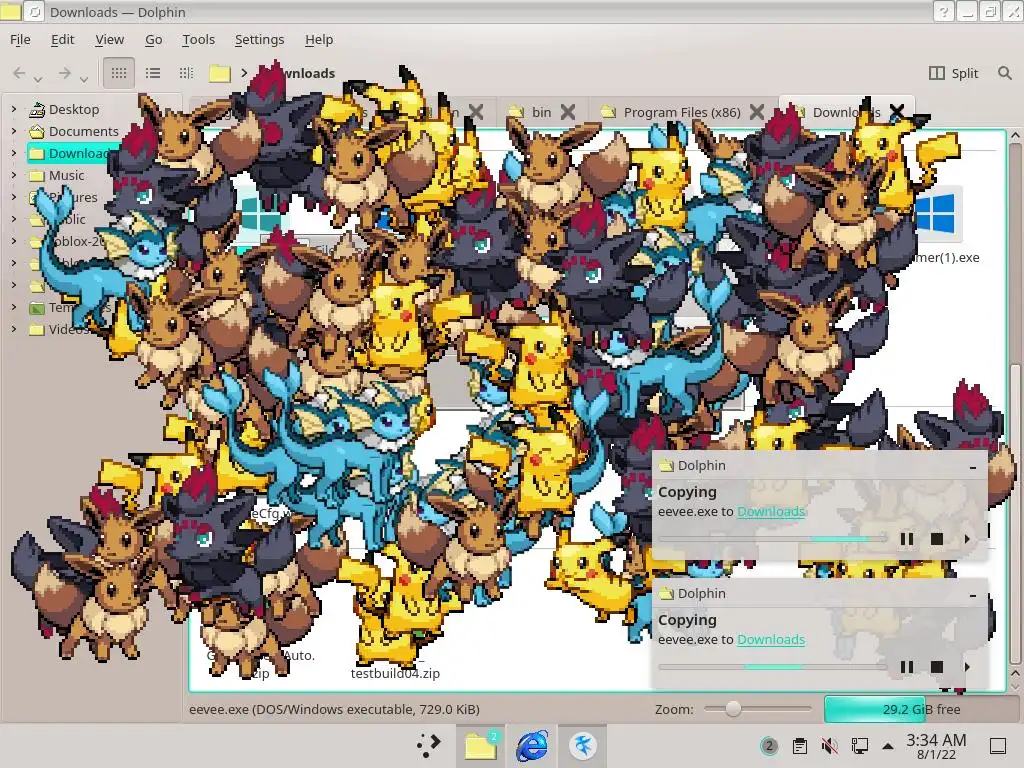
Task: Show hidden system tray icons arrow
Action: tap(888, 746)
